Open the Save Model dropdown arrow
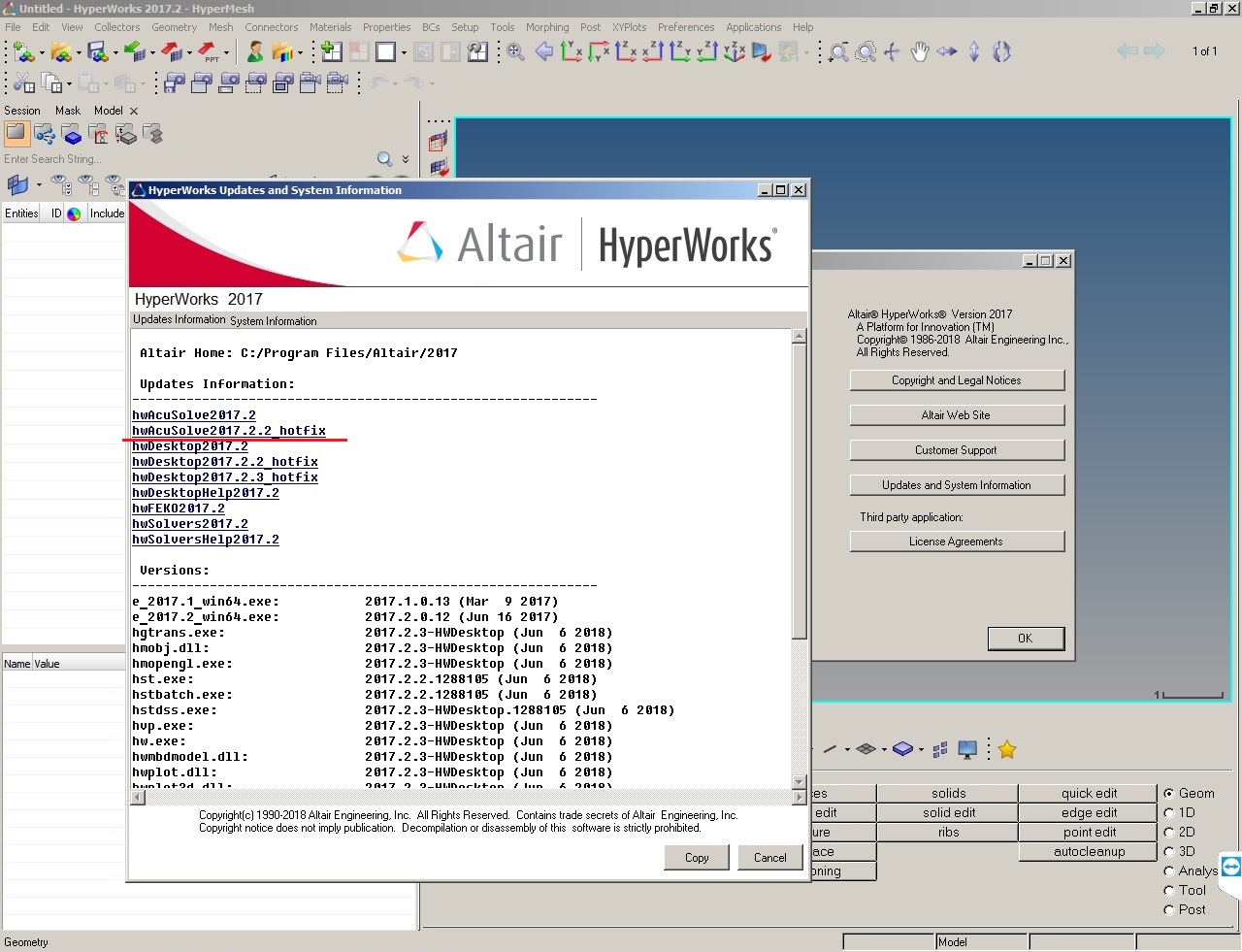This screenshot has width=1242, height=952. (x=115, y=53)
